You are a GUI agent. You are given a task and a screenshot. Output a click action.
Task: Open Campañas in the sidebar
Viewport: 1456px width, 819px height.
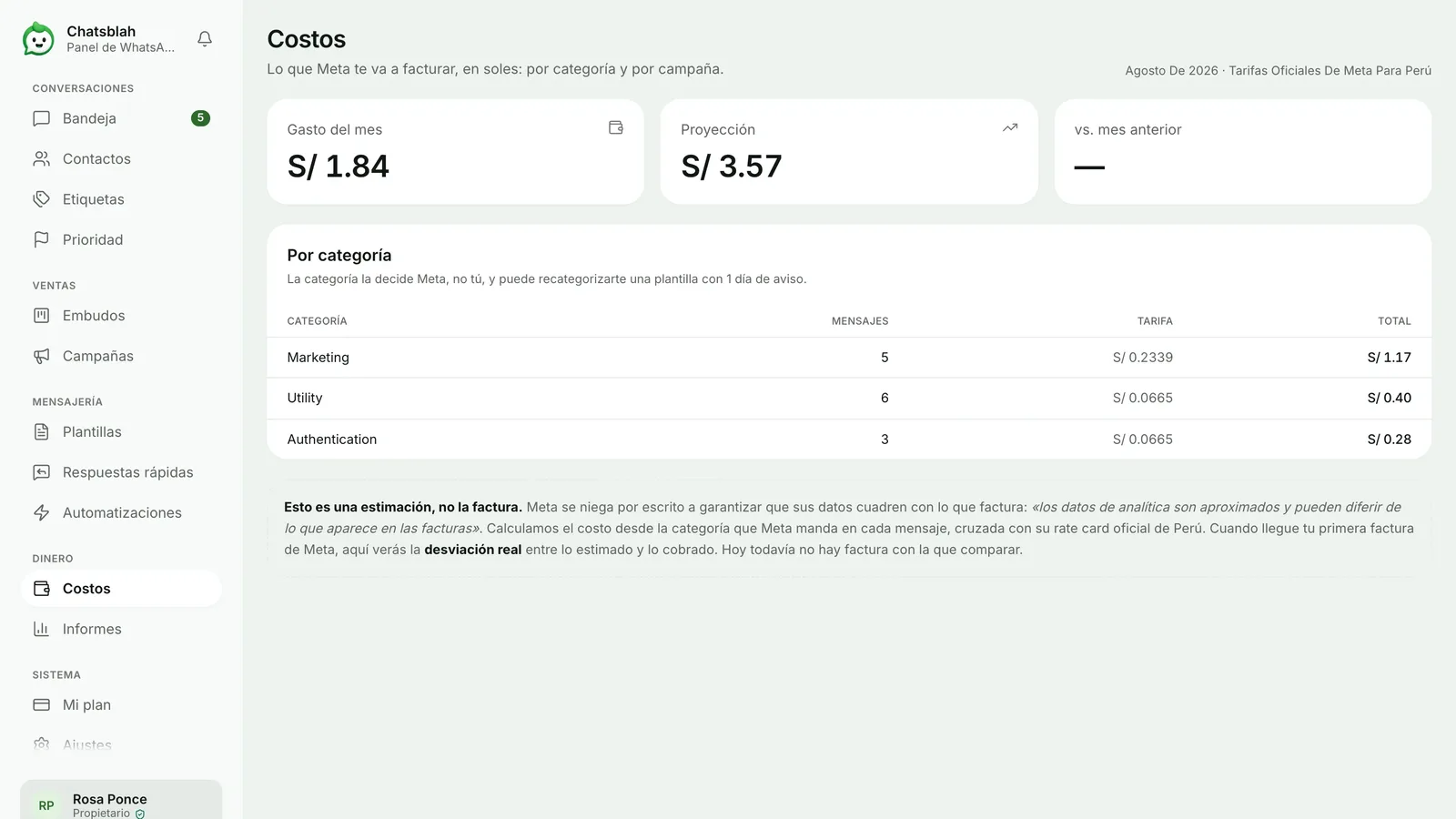(121, 356)
